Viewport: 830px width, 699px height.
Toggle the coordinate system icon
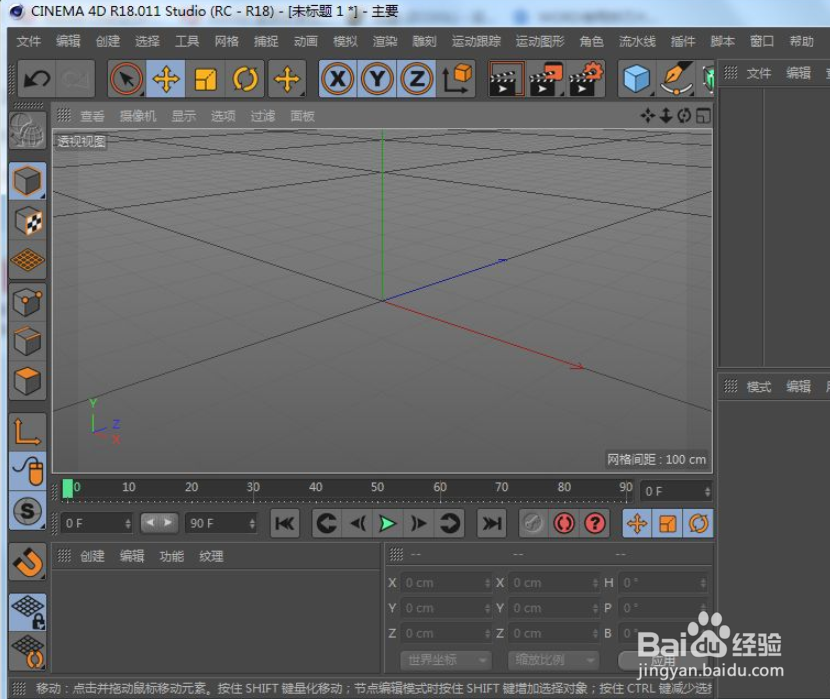(x=456, y=79)
